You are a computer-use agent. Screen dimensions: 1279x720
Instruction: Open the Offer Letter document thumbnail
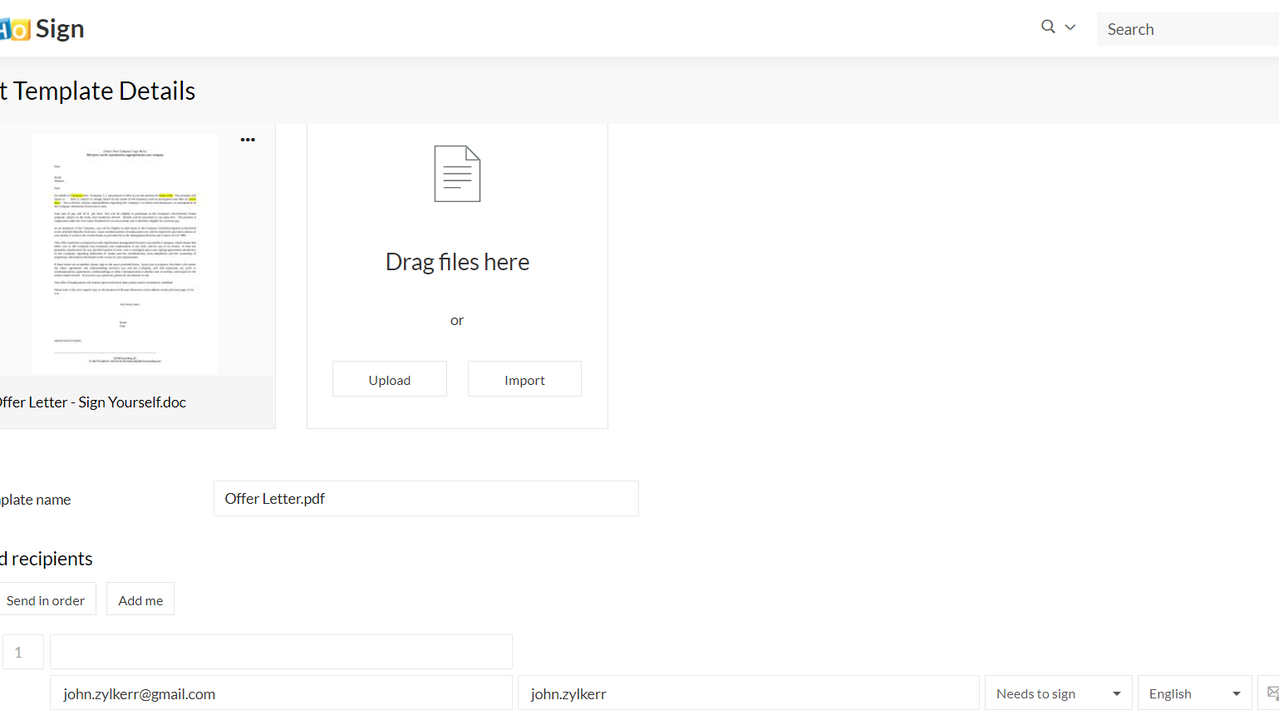click(x=125, y=253)
